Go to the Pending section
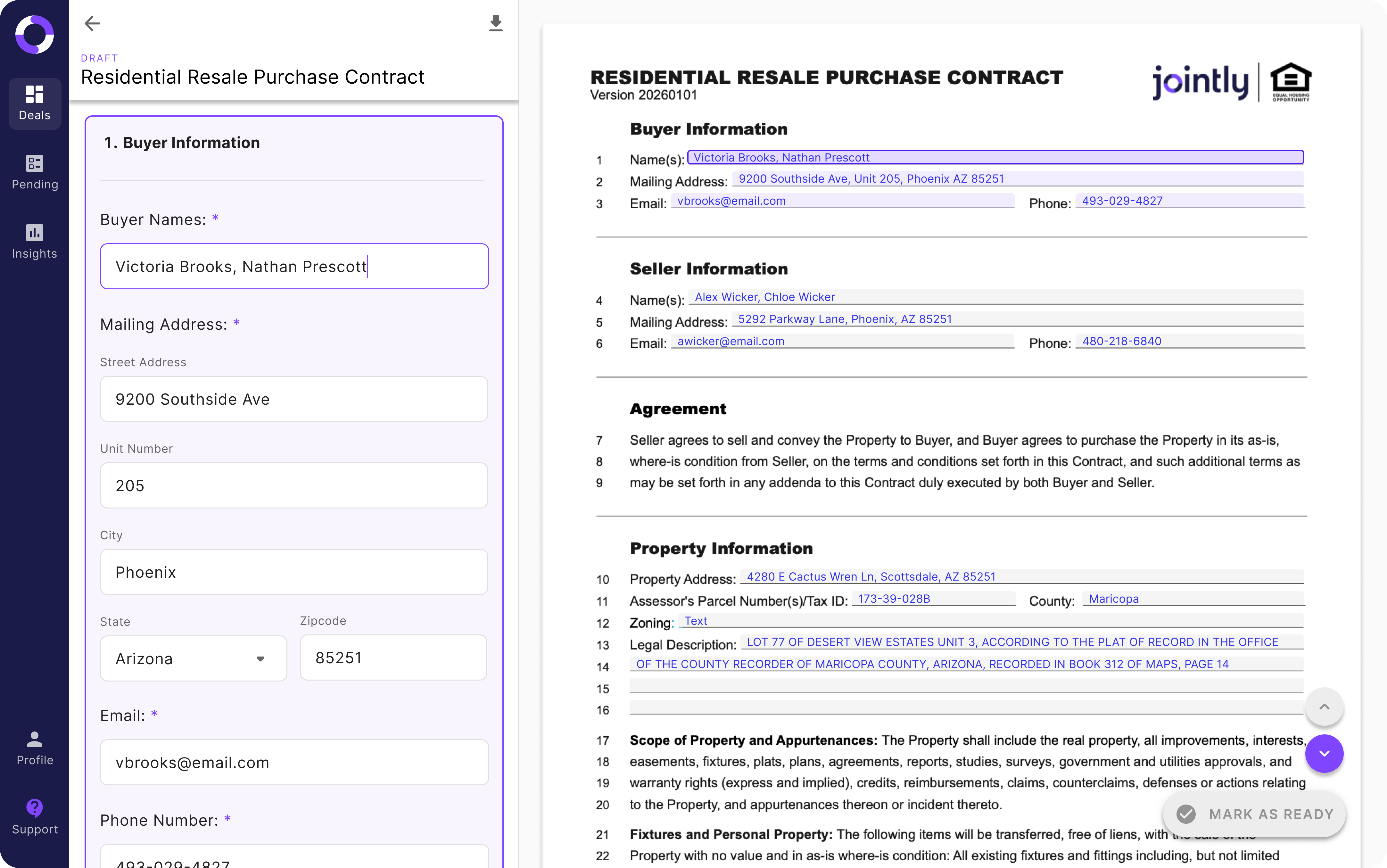The image size is (1387, 868). (35, 172)
